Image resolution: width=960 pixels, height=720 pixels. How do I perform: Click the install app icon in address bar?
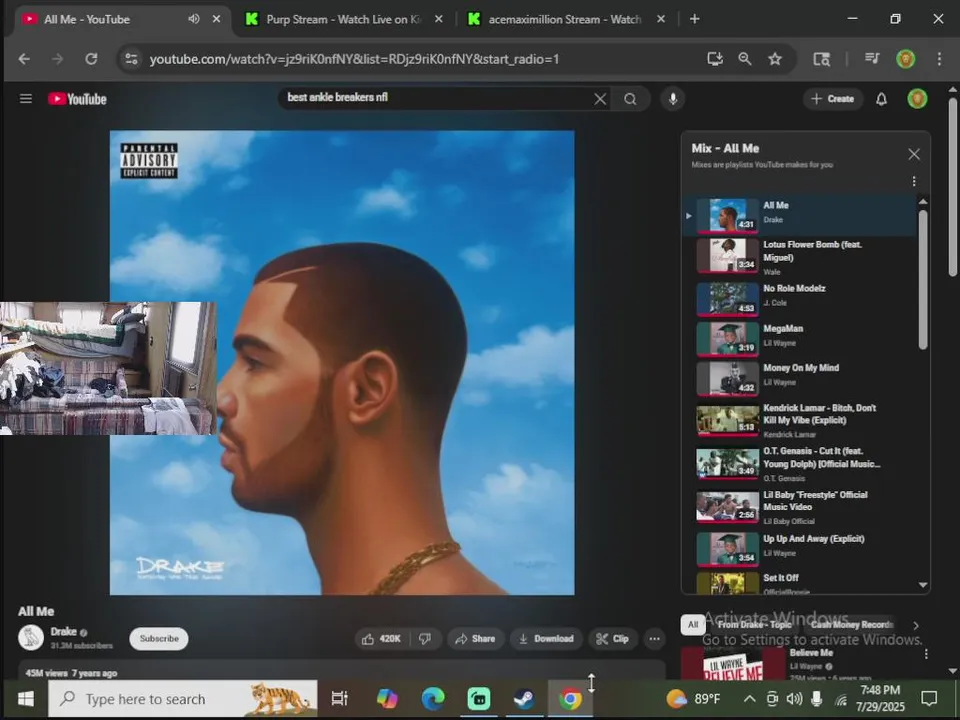click(714, 59)
